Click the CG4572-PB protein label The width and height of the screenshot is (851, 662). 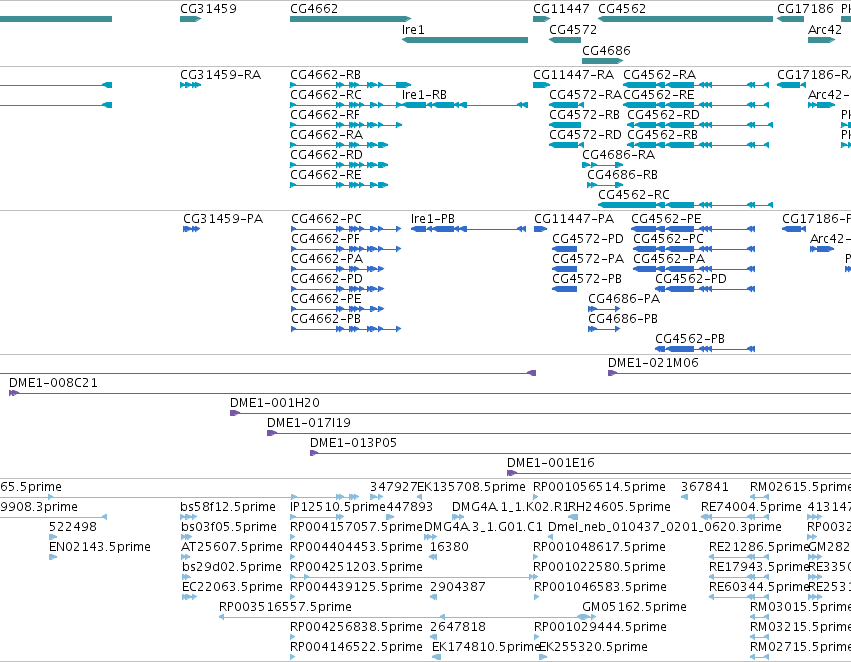(587, 279)
